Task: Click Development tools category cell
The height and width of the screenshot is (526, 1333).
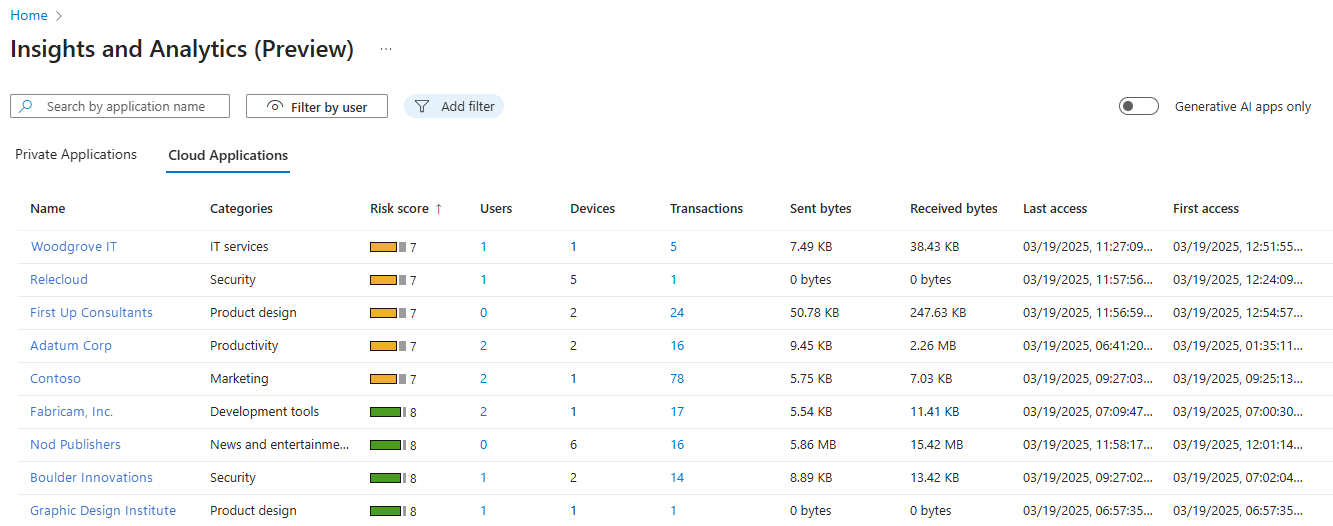Action: 265,412
